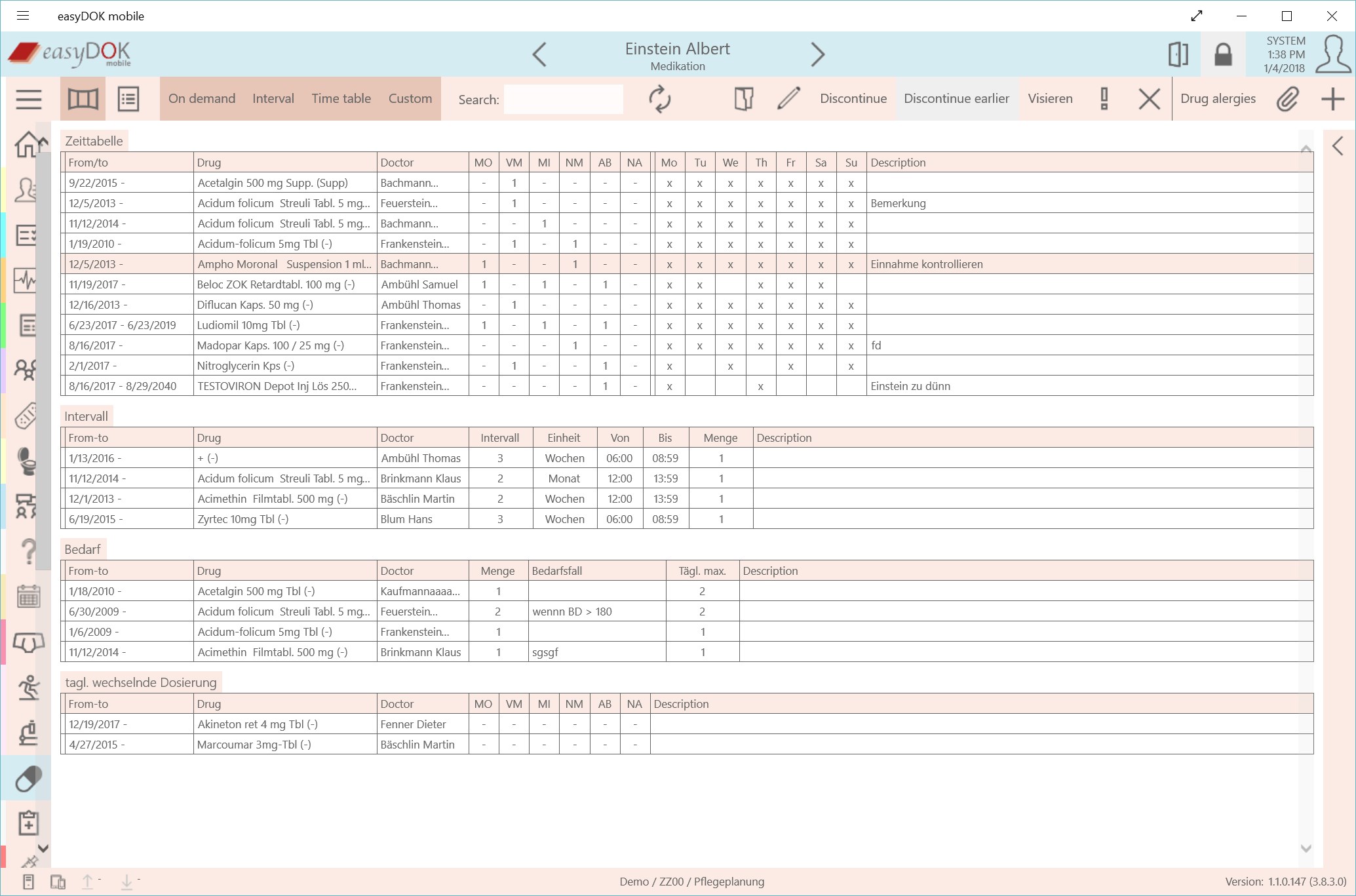Go to previous patient with left chevron
The height and width of the screenshot is (896, 1356).
click(x=539, y=54)
